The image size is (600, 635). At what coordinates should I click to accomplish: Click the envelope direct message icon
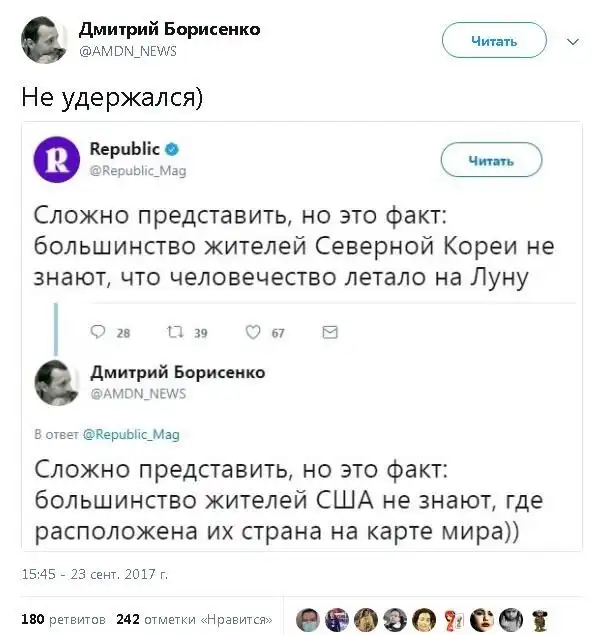[330, 332]
